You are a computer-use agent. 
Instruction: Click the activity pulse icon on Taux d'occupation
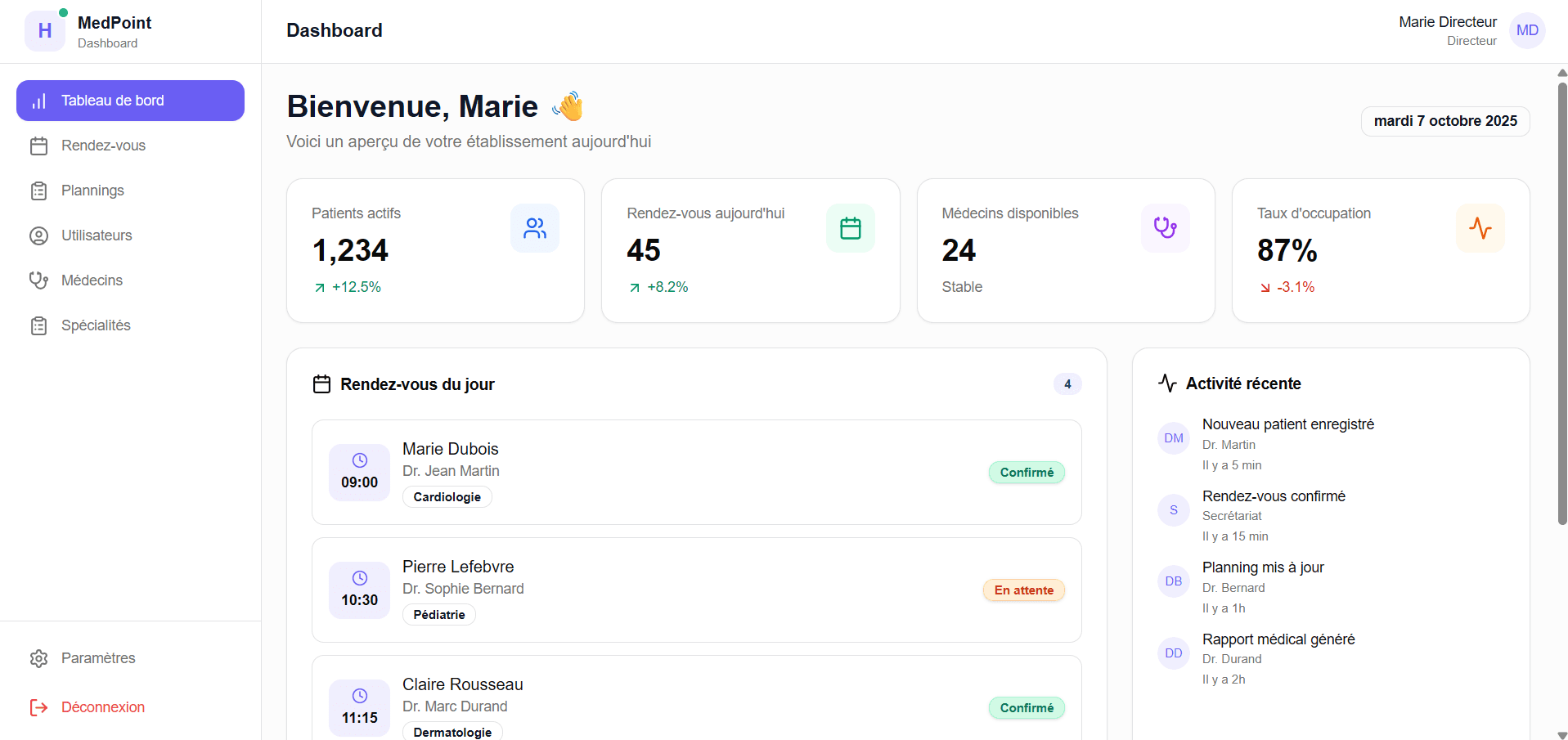click(x=1480, y=228)
